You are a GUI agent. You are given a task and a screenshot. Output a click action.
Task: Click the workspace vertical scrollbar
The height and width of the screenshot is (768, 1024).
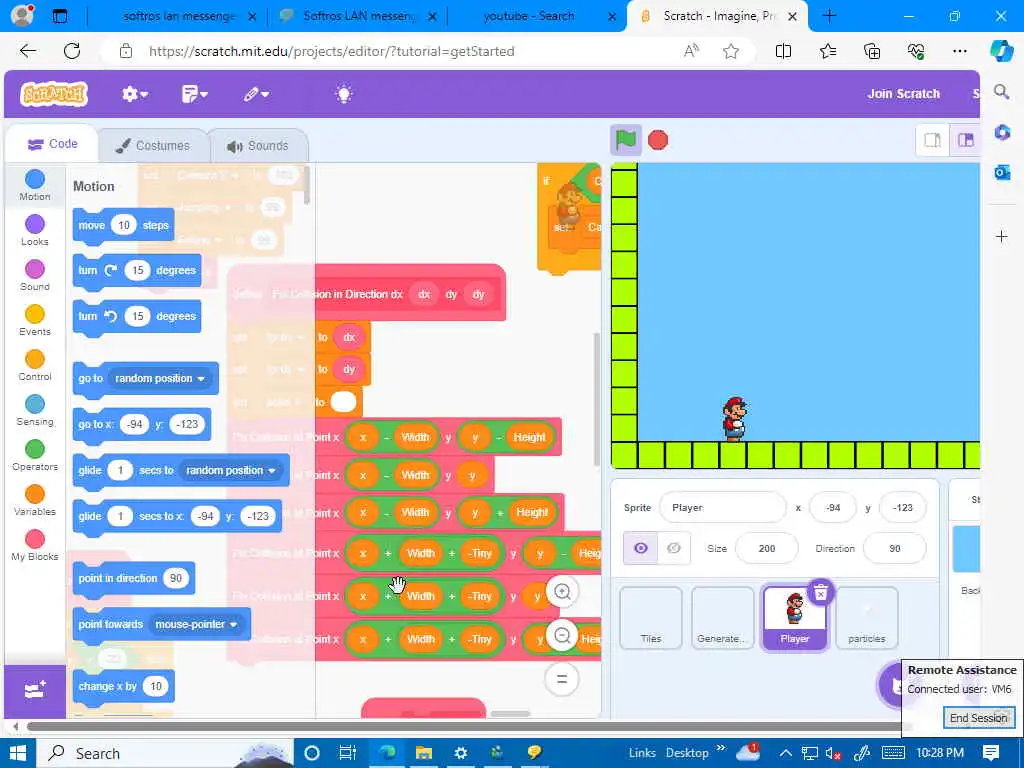596,400
